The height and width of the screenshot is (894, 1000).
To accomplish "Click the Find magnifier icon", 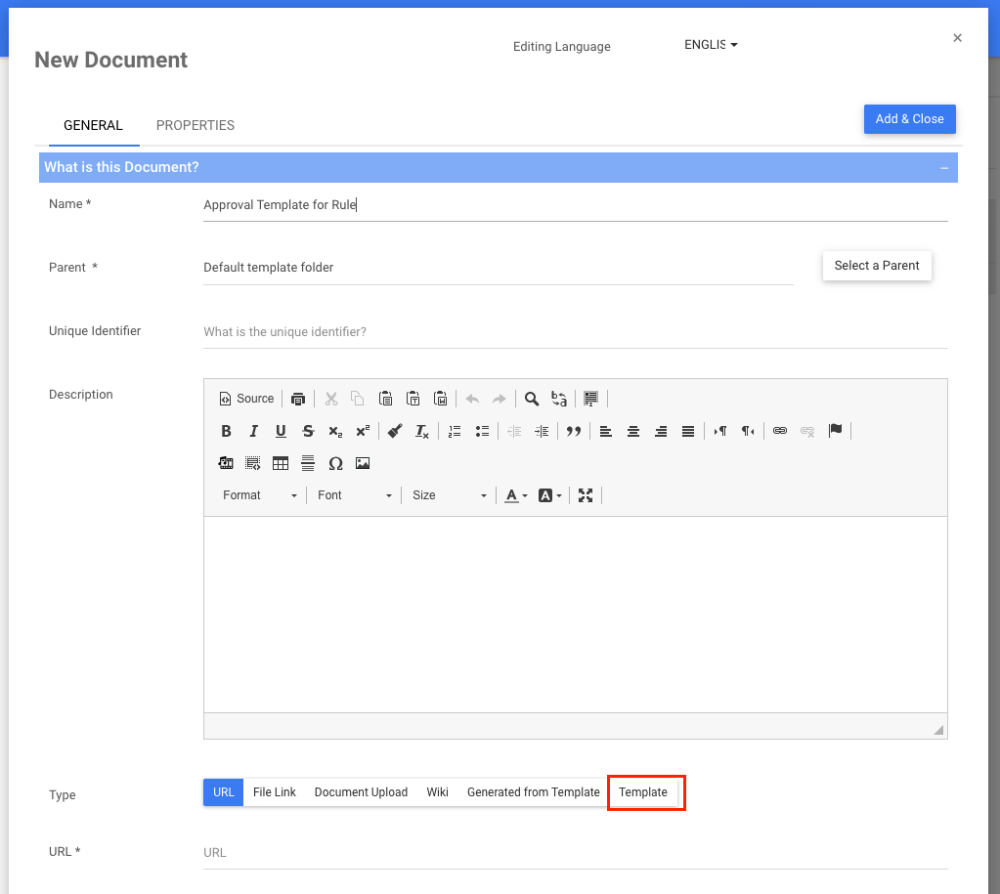I will point(532,399).
